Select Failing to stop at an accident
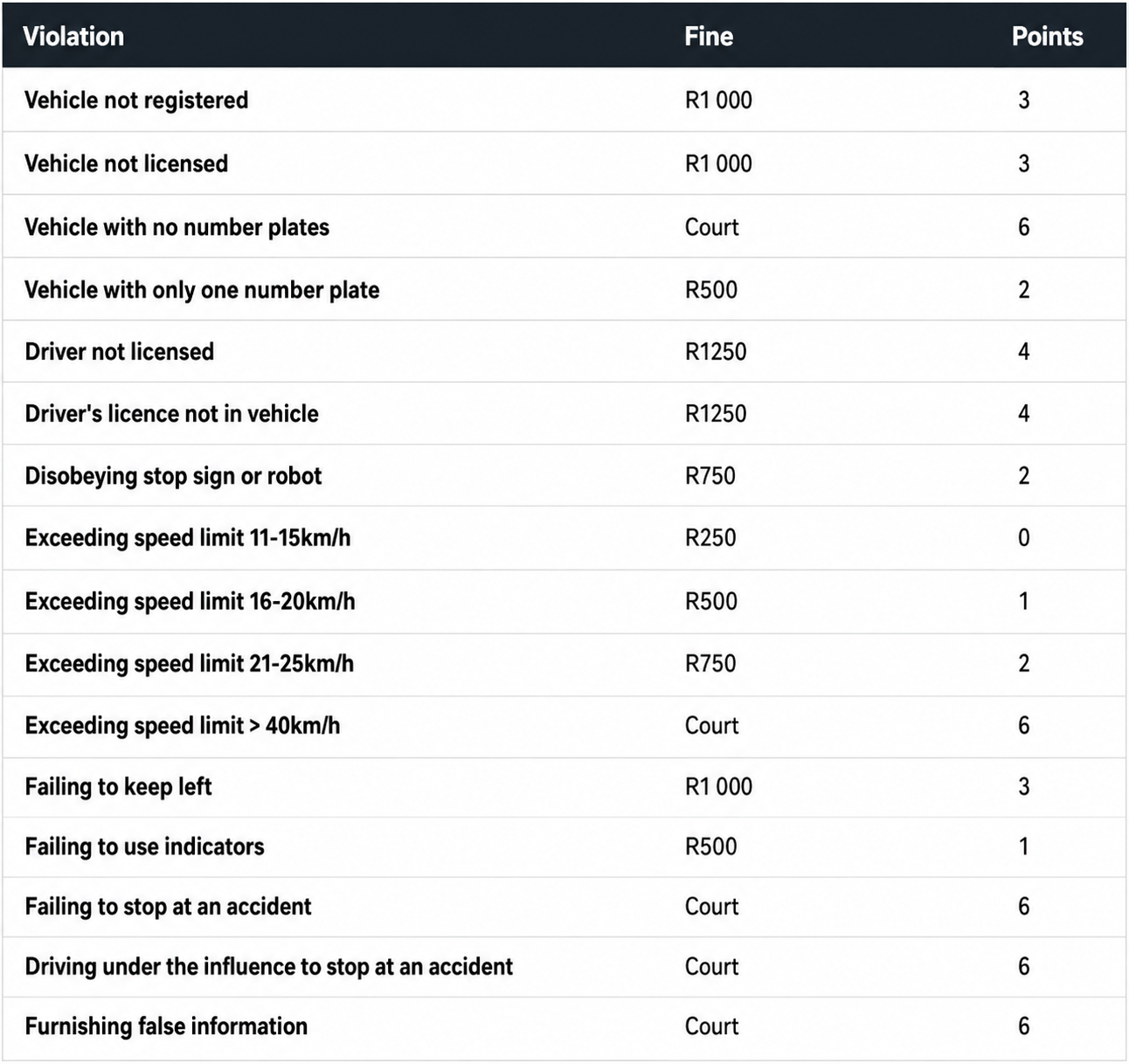The height and width of the screenshot is (1064, 1129). click(168, 907)
